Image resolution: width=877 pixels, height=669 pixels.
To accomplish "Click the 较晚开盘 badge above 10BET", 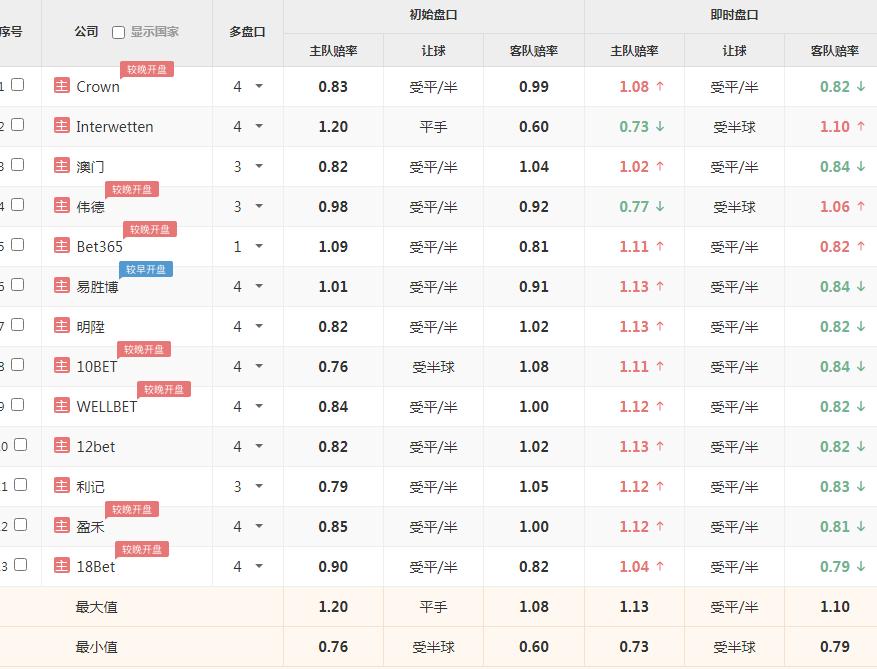I will coord(144,349).
